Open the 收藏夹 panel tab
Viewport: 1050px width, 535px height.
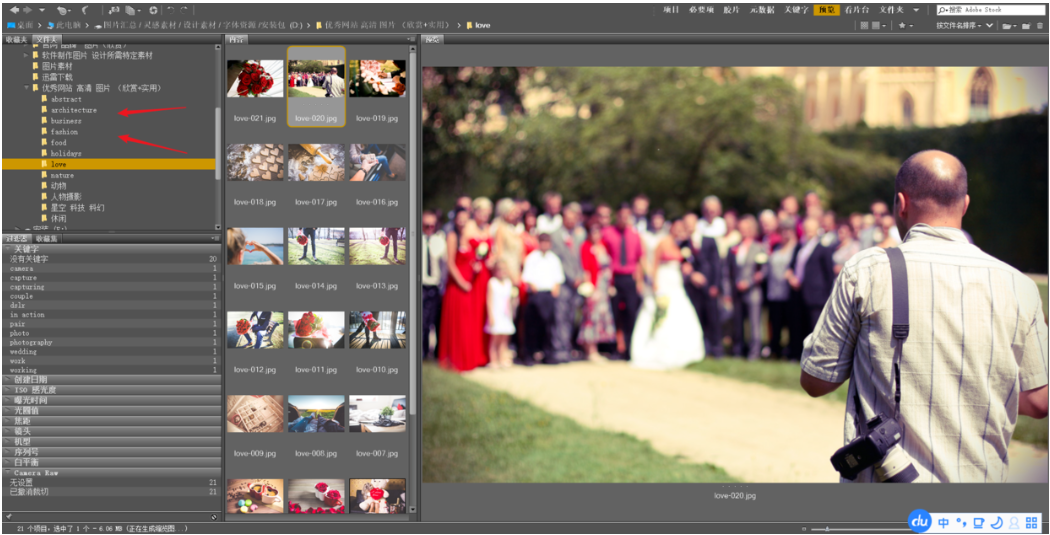pos(16,40)
